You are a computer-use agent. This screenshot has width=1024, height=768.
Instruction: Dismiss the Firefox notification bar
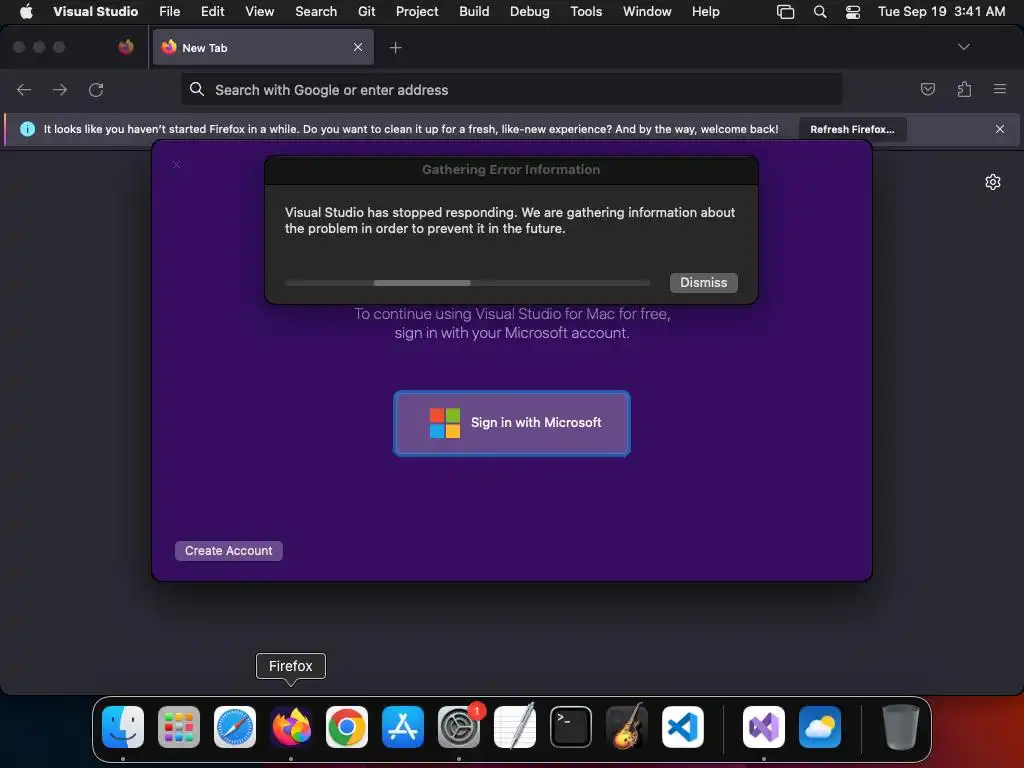[1000, 129]
